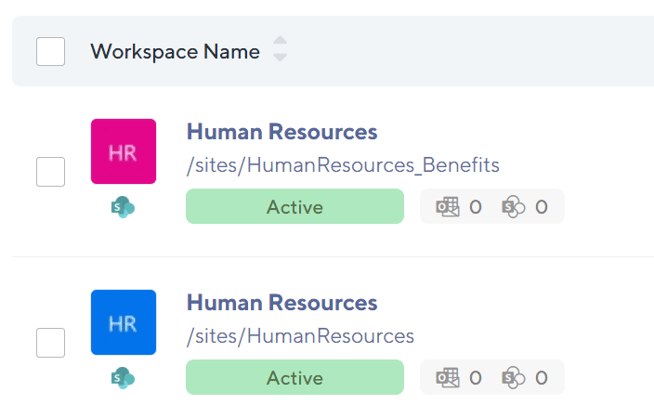Check the box for the HumanResources_Benefits workspace

50,172
